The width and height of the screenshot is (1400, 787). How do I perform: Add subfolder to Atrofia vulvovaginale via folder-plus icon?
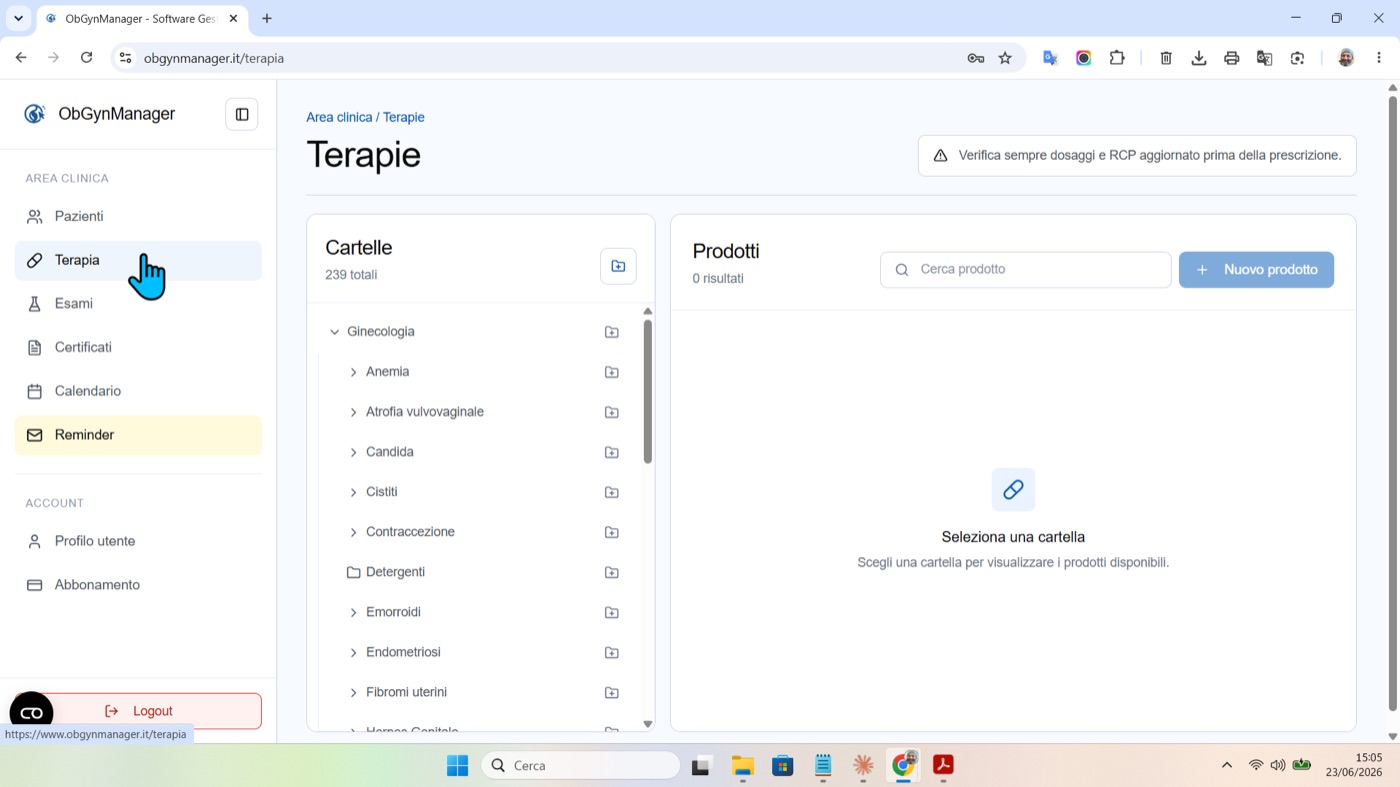point(612,412)
